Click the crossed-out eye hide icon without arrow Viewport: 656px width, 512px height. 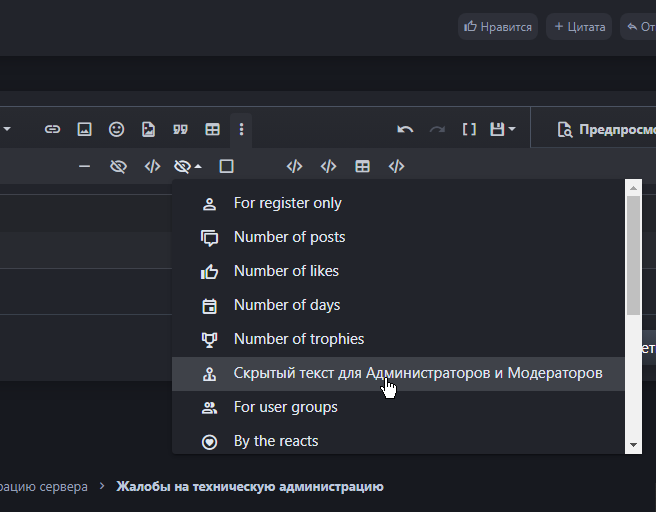(118, 166)
